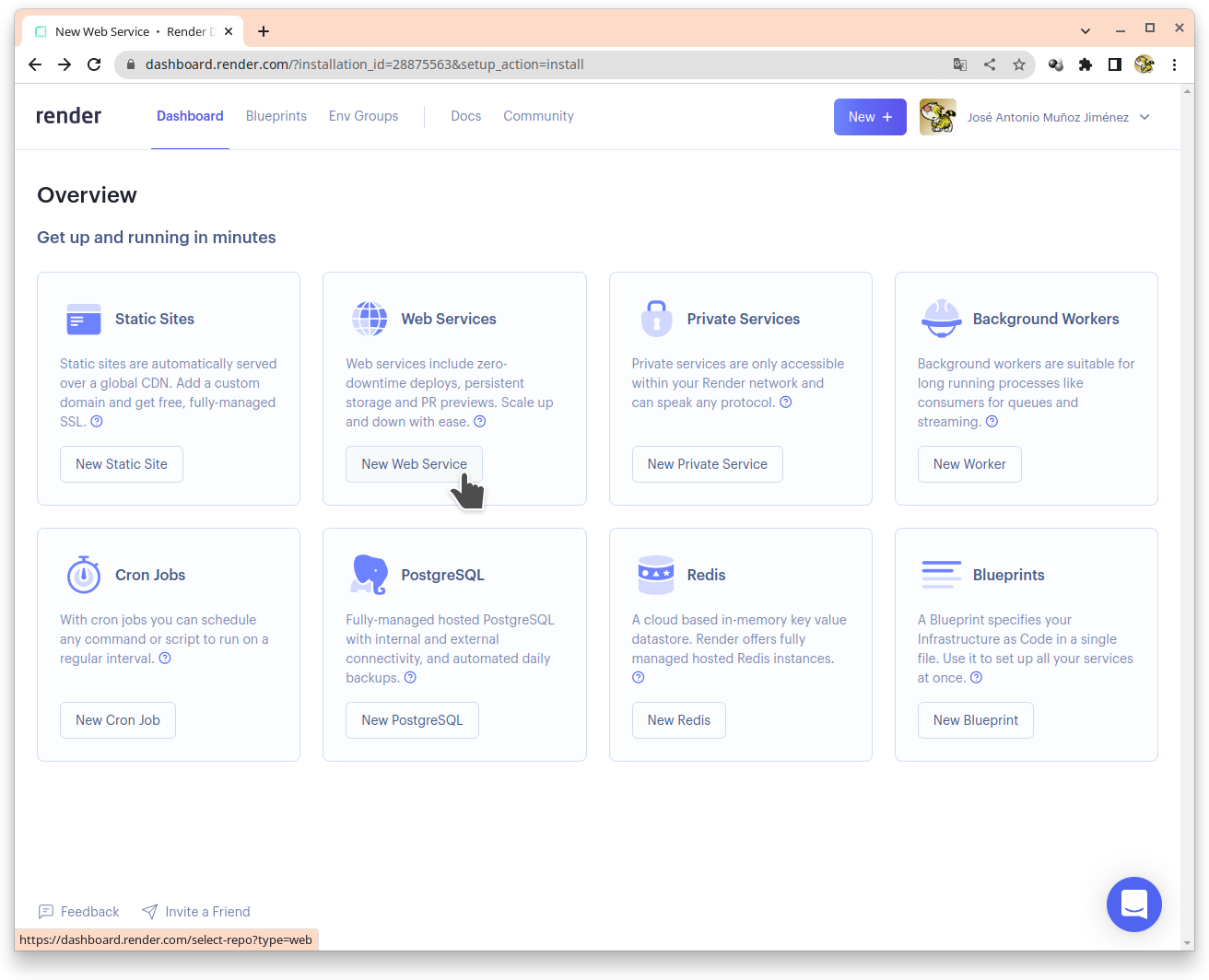Click the Private Services padlock icon

click(656, 319)
